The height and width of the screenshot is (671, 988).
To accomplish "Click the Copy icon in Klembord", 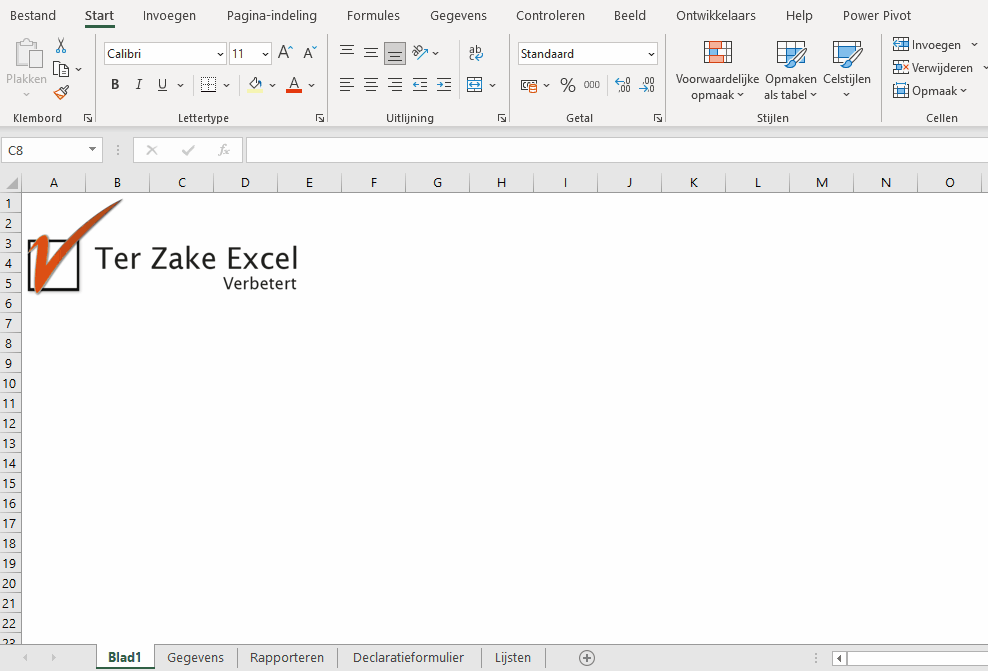I will point(61,69).
